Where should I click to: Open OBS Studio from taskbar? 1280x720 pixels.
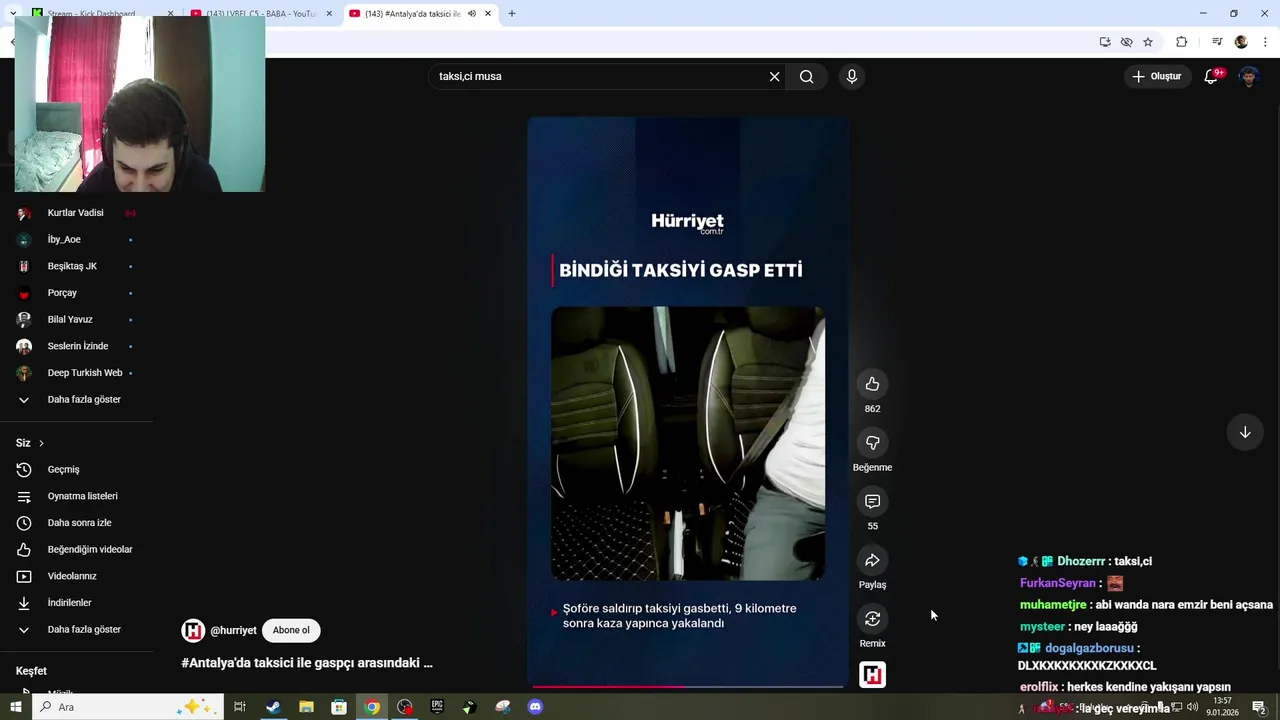click(x=405, y=707)
